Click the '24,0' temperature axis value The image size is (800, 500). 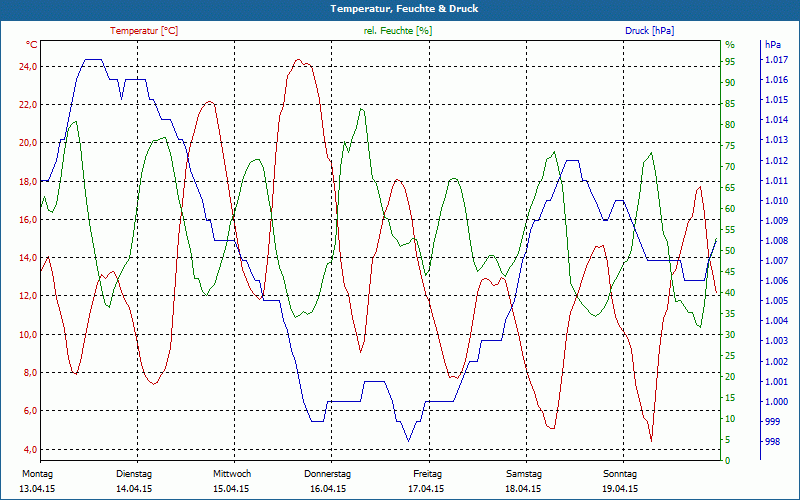point(28,66)
